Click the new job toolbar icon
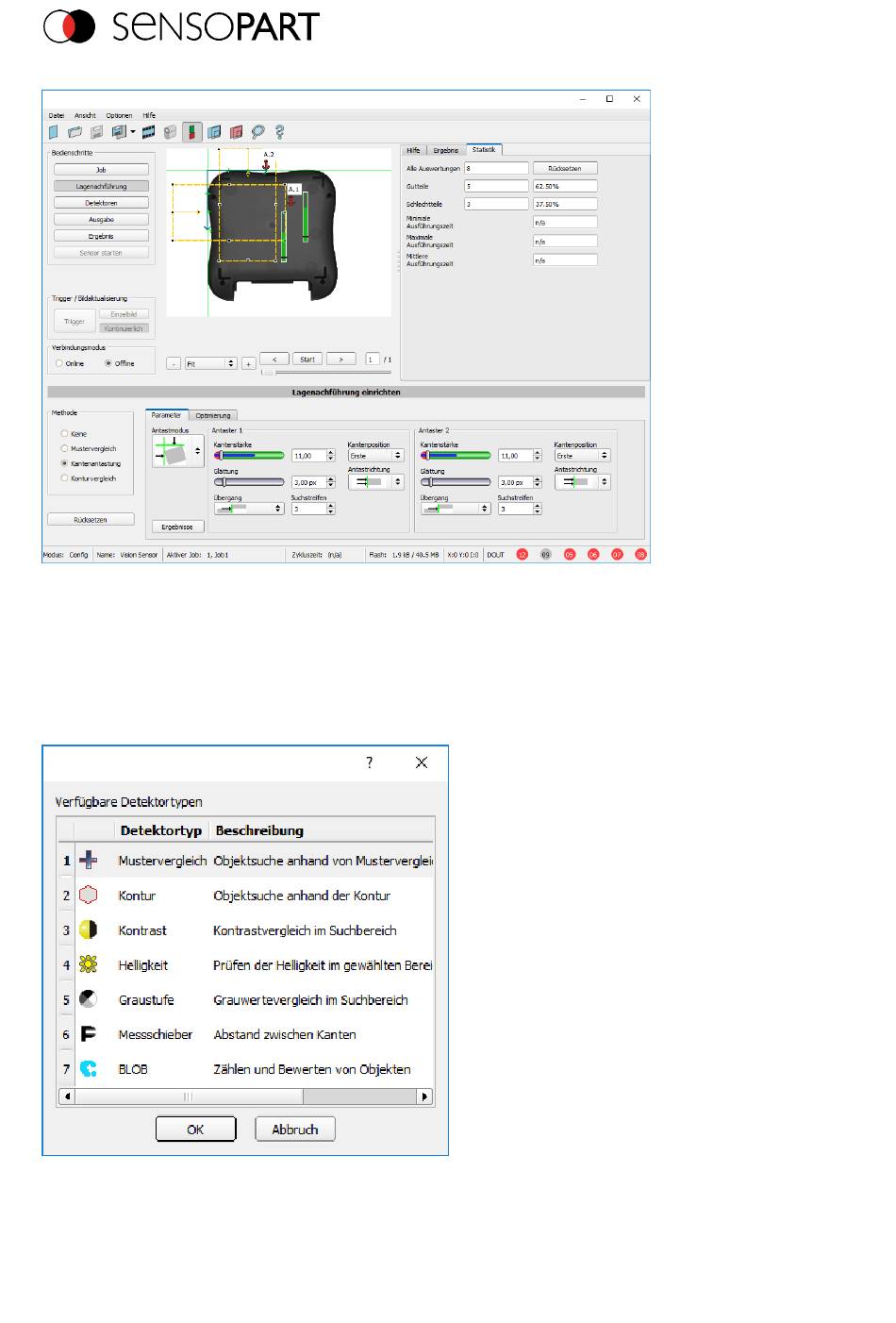Image resolution: width=896 pixels, height=1323 pixels. [54, 132]
